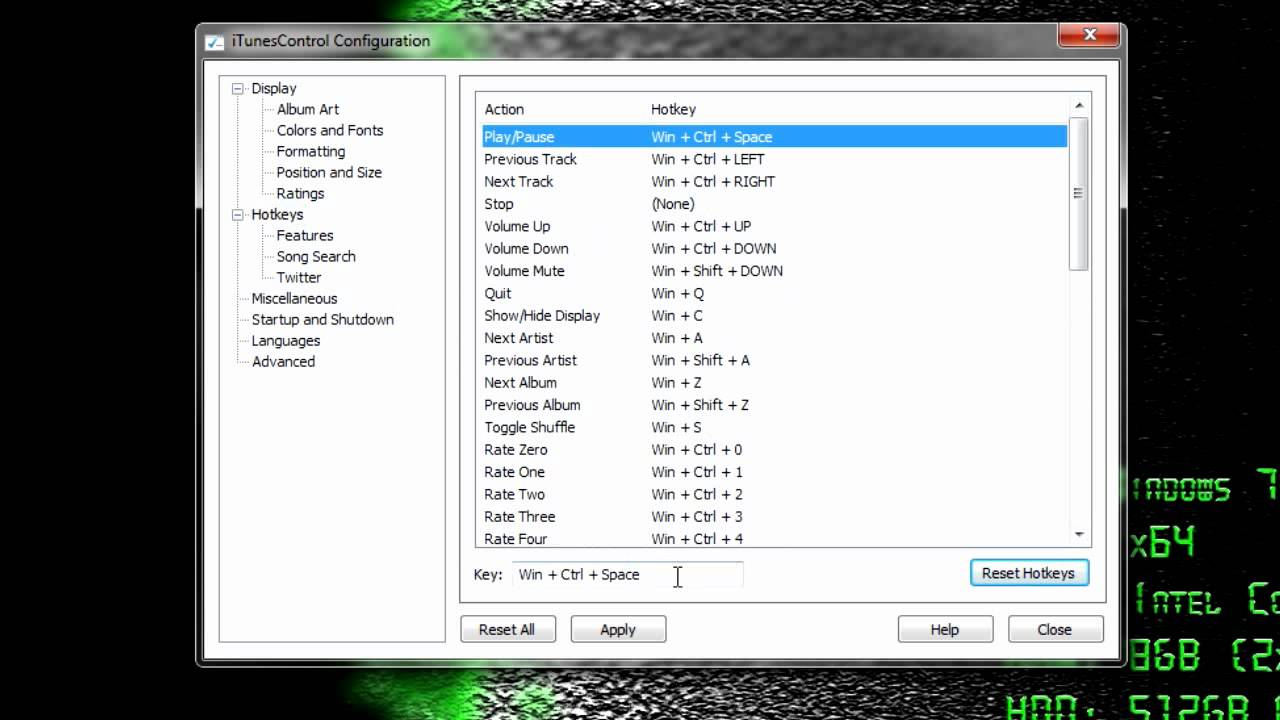
Task: Select the Hotkeys category
Action: click(277, 214)
